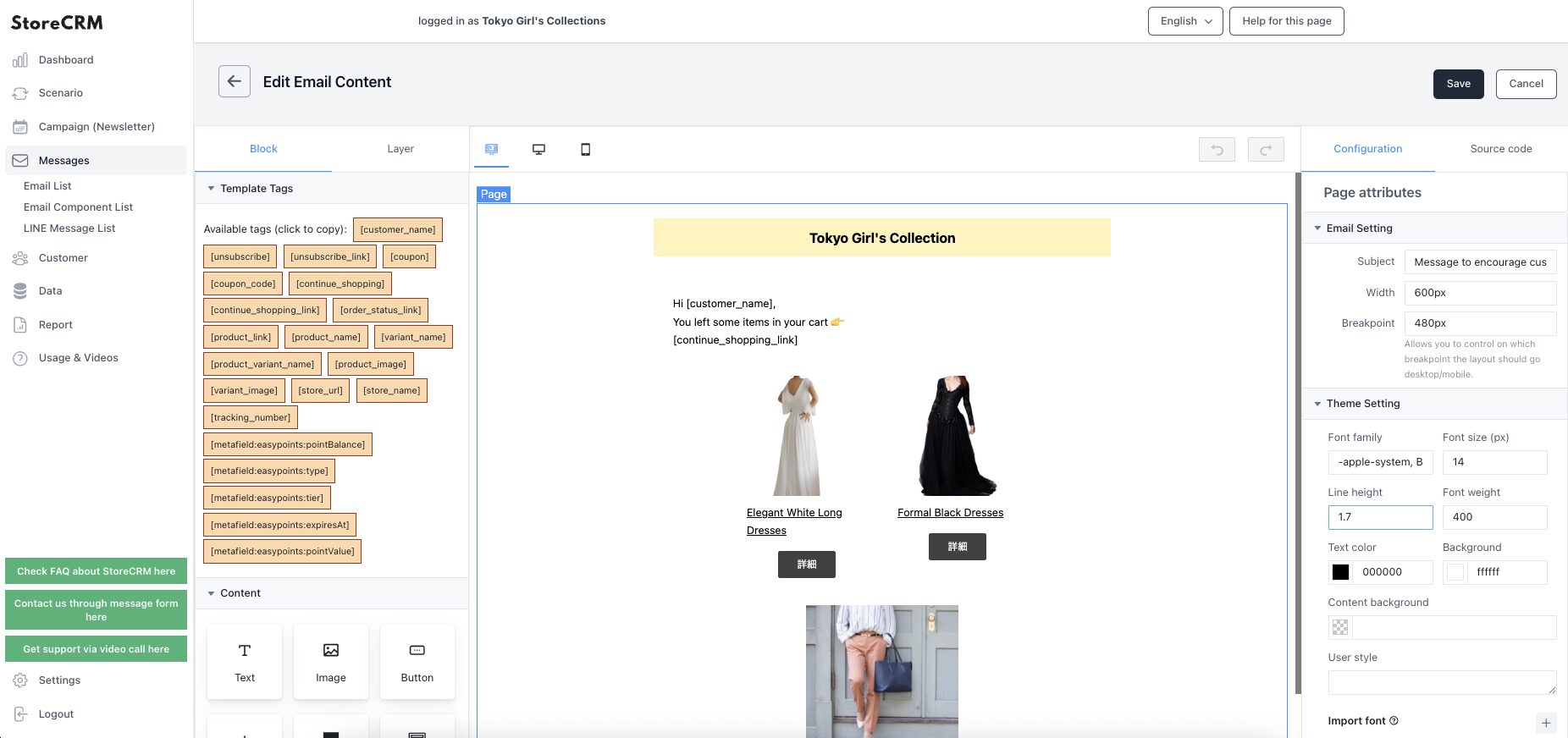Collapse the Email Setting section
Image resolution: width=1568 pixels, height=738 pixels.
(x=1317, y=229)
